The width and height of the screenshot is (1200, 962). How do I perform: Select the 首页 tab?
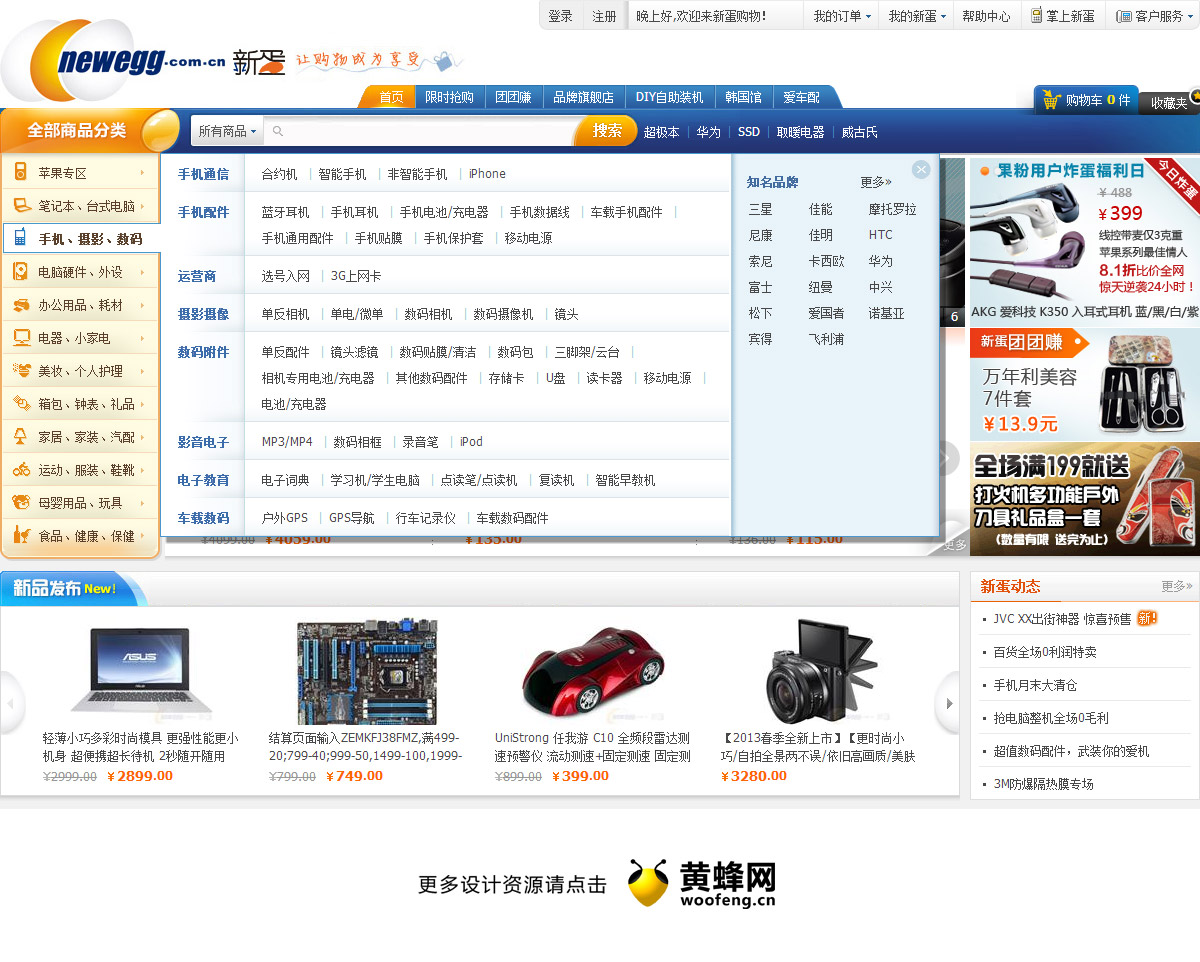pos(391,97)
